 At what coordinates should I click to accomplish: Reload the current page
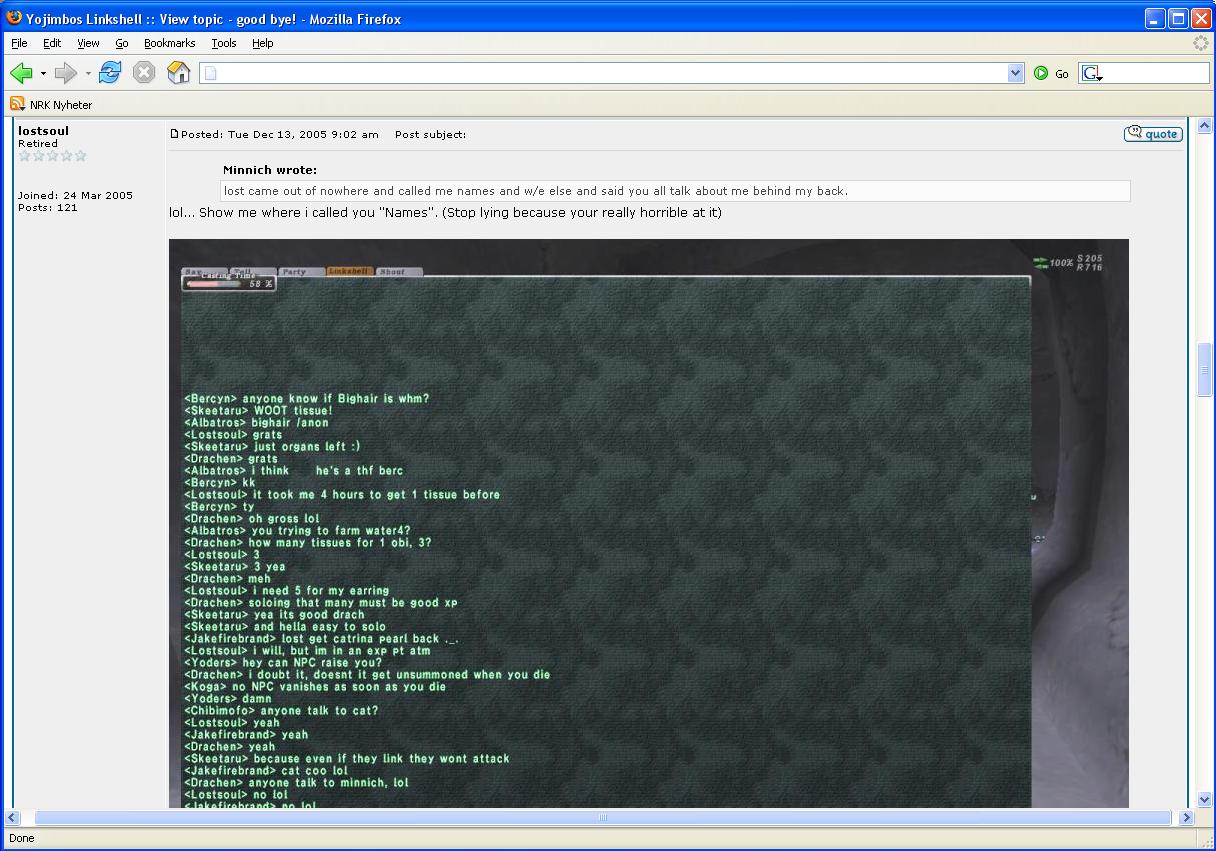coord(110,73)
